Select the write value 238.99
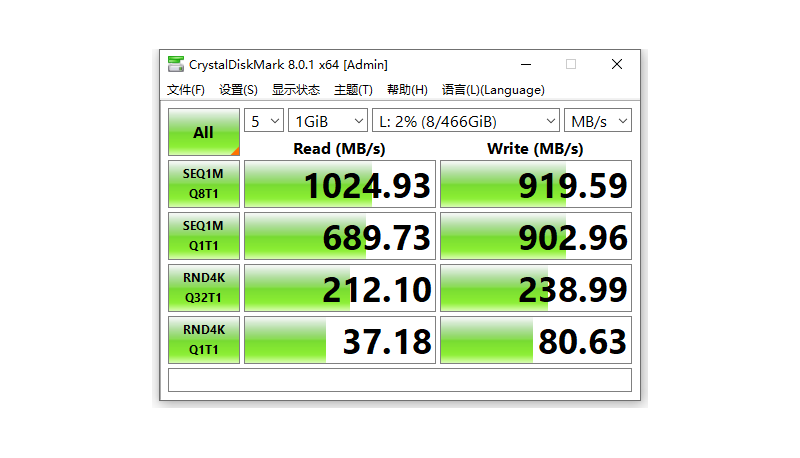The height and width of the screenshot is (458, 800). (536, 288)
